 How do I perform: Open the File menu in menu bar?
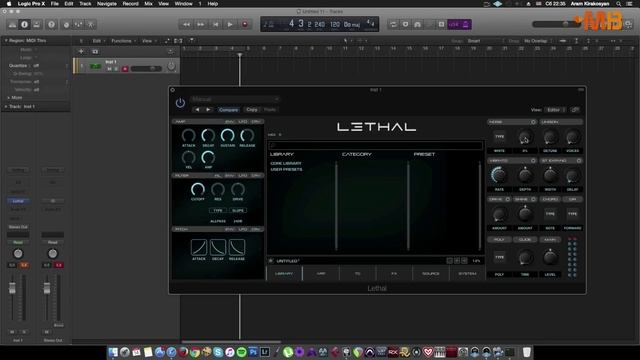pos(54,4)
